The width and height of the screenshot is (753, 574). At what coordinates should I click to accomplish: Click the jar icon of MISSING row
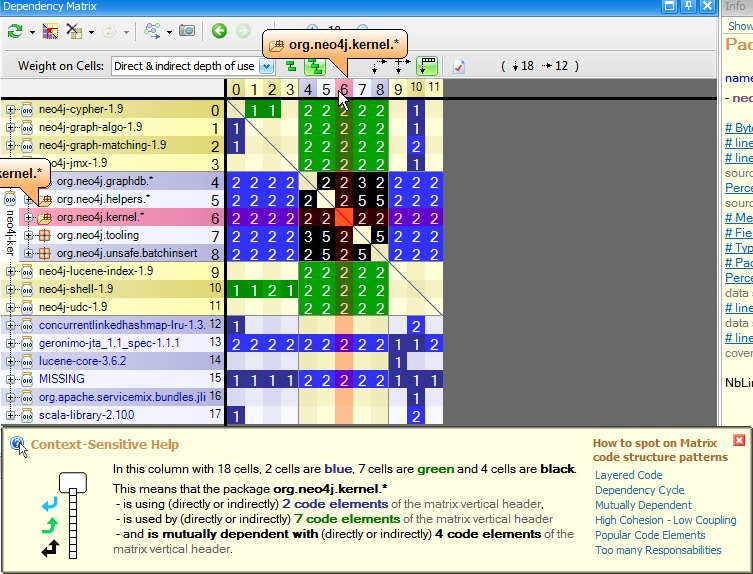(27, 379)
